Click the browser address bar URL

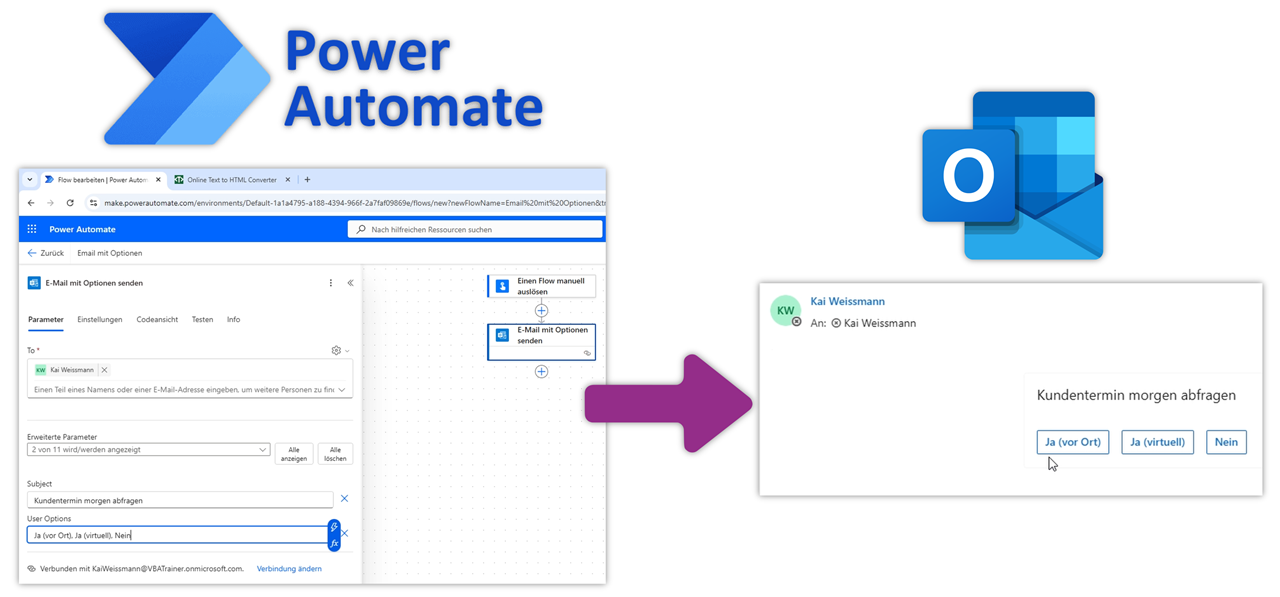click(x=354, y=203)
